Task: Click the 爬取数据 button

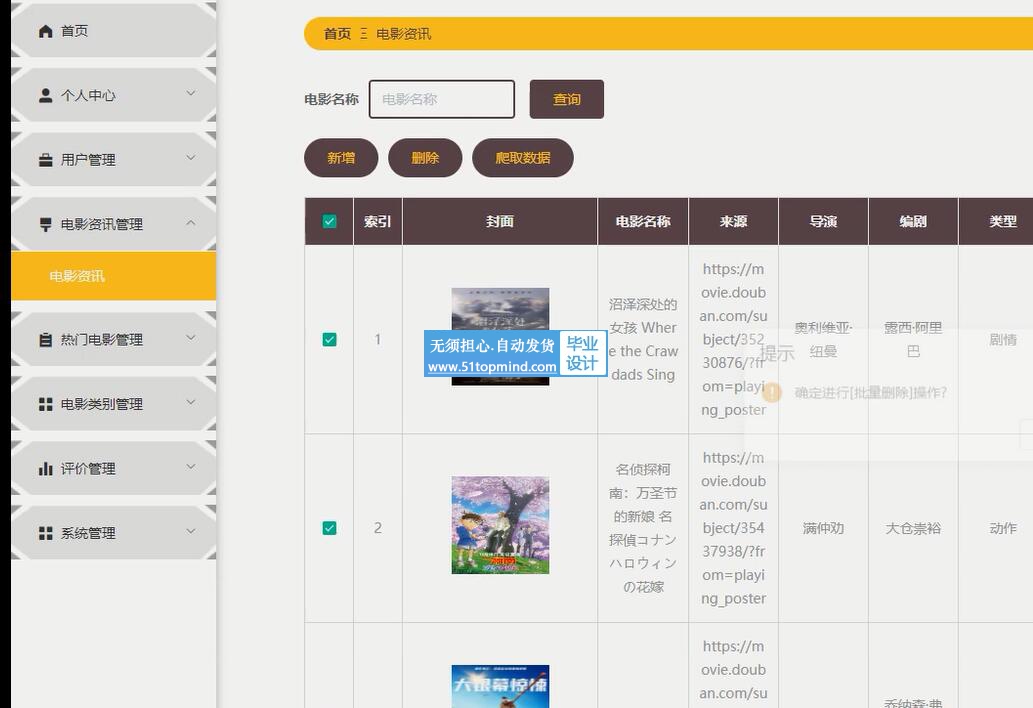Action: (523, 158)
